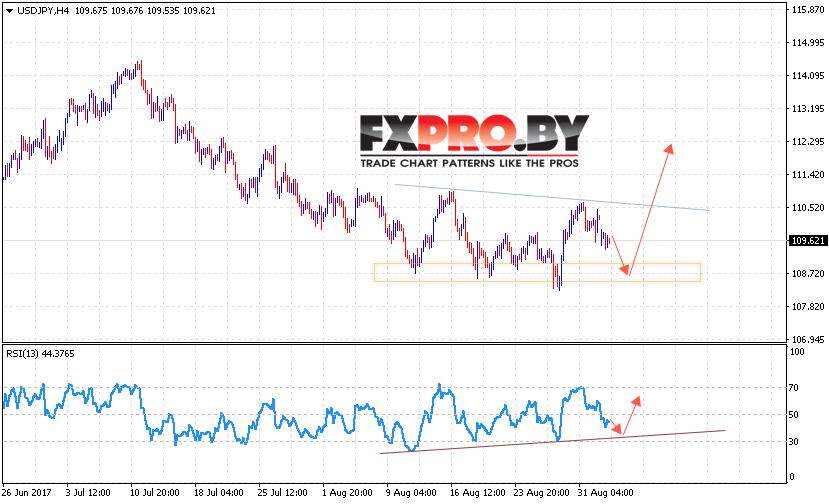Select the 25 Jul 12:00 time label

pos(282,493)
